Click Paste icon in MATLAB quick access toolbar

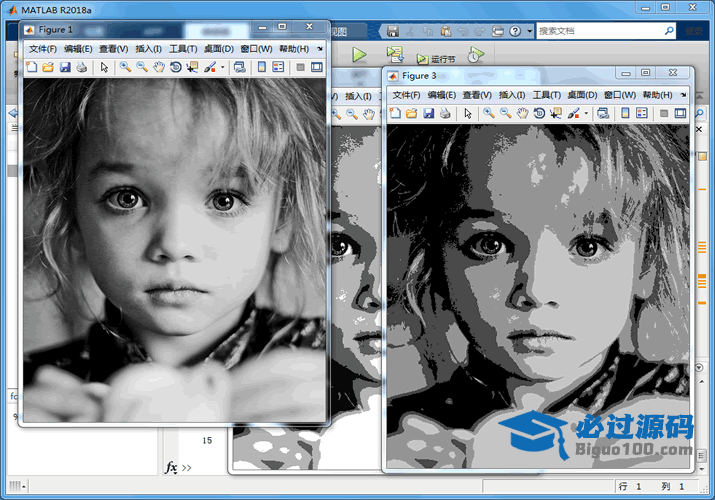point(446,31)
